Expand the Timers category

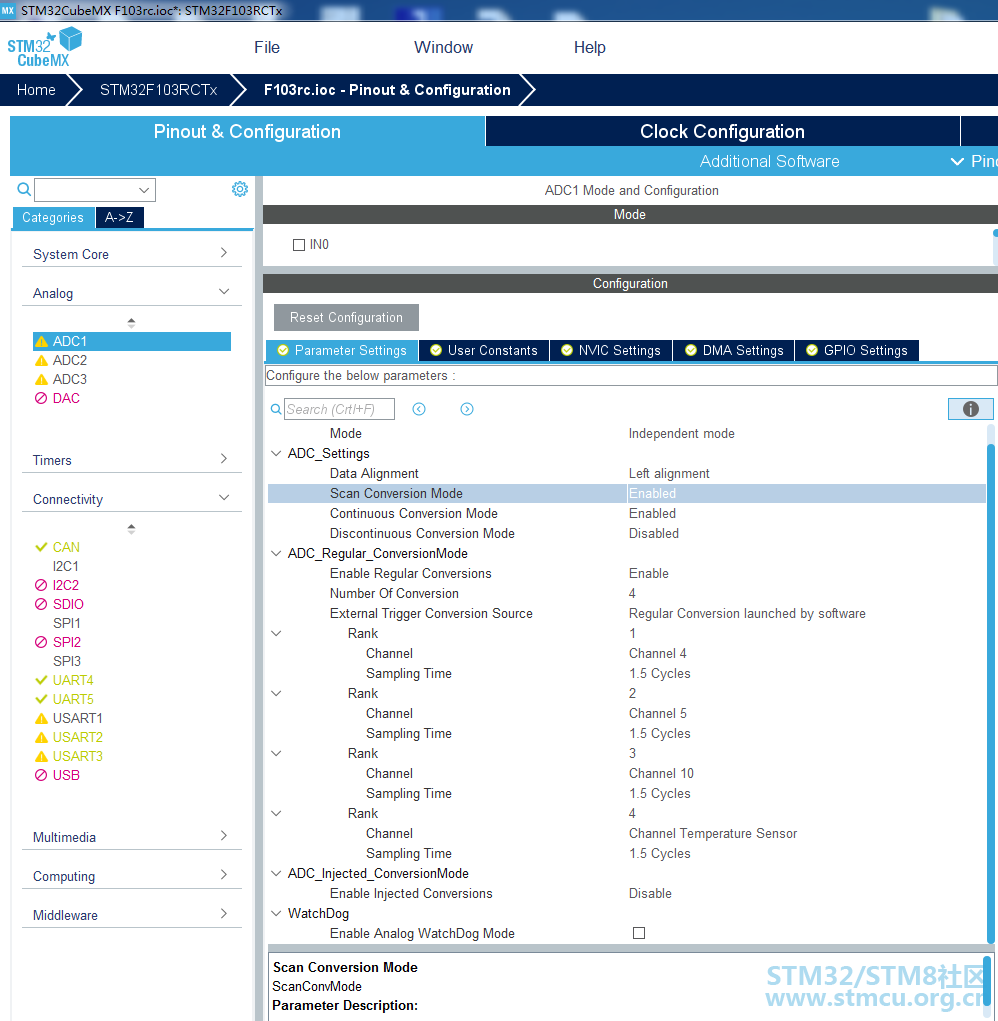224,458
